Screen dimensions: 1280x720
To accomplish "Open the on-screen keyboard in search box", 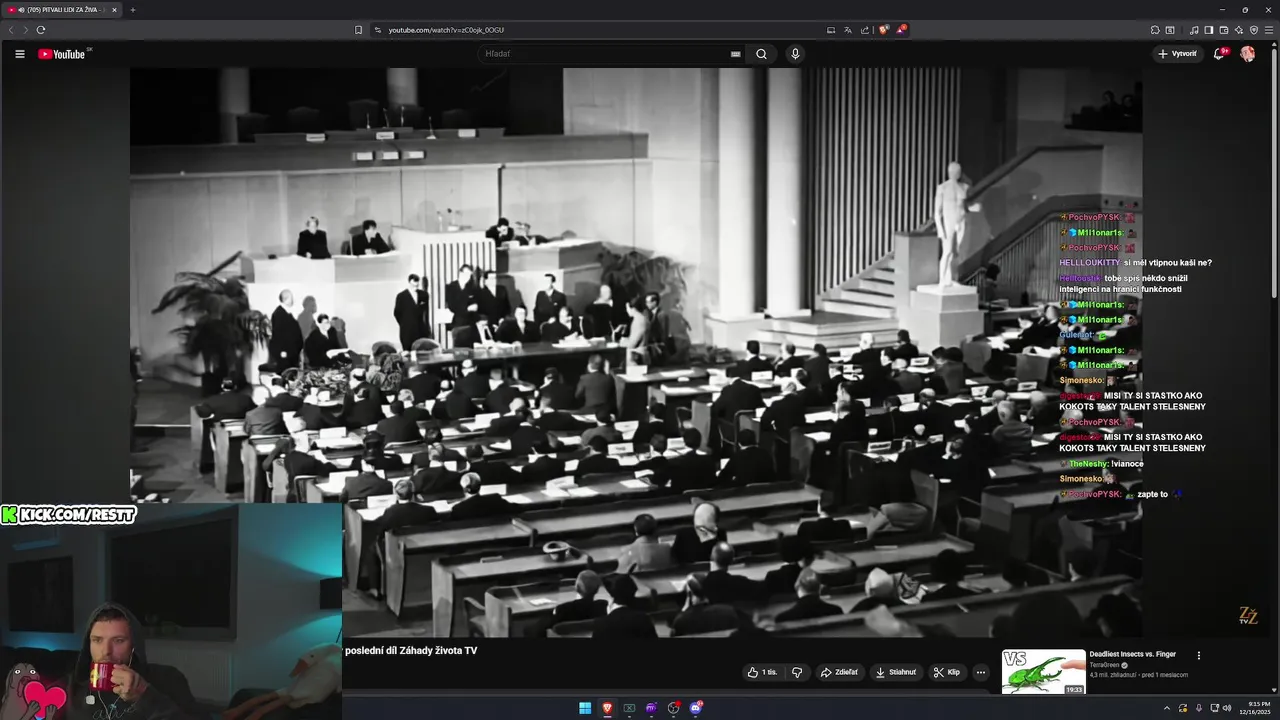I will (736, 54).
